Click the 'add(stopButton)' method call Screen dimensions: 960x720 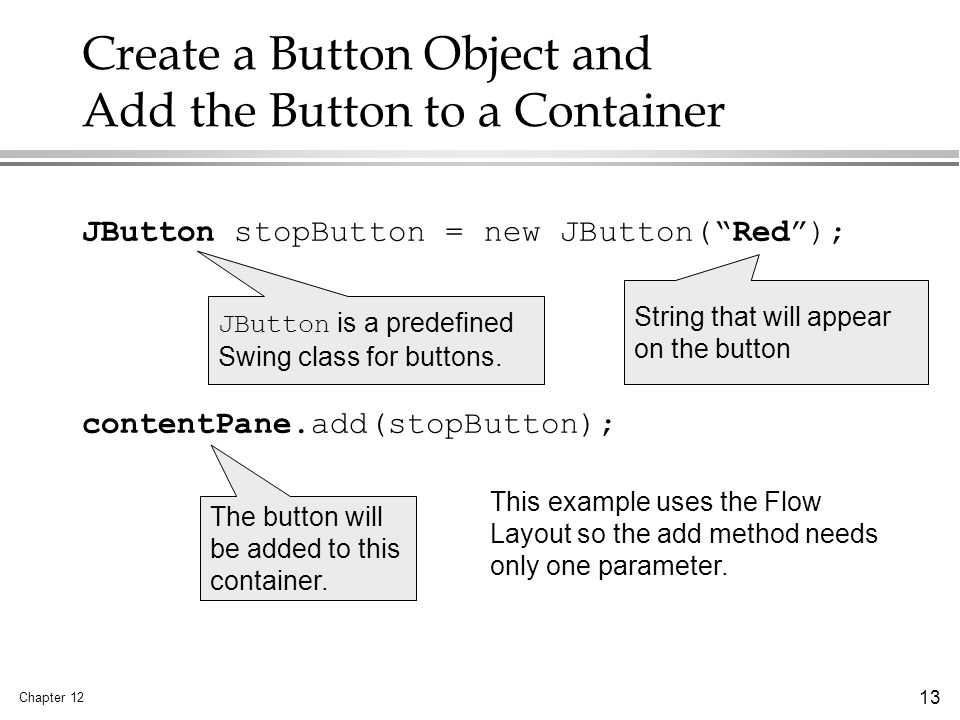coord(453,424)
